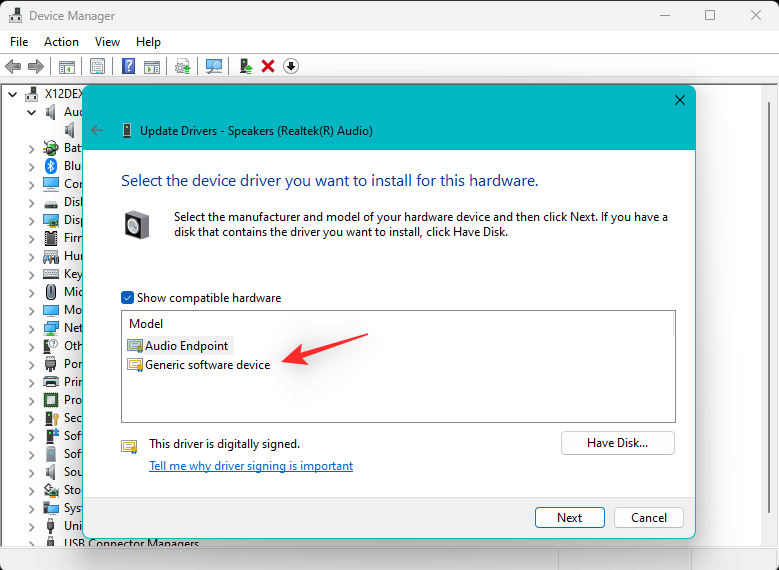Click the Have Disk button
The image size is (779, 570).
617,442
